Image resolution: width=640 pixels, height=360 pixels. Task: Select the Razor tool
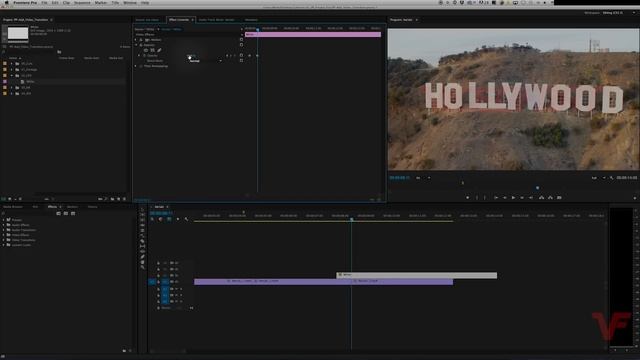click(x=142, y=241)
